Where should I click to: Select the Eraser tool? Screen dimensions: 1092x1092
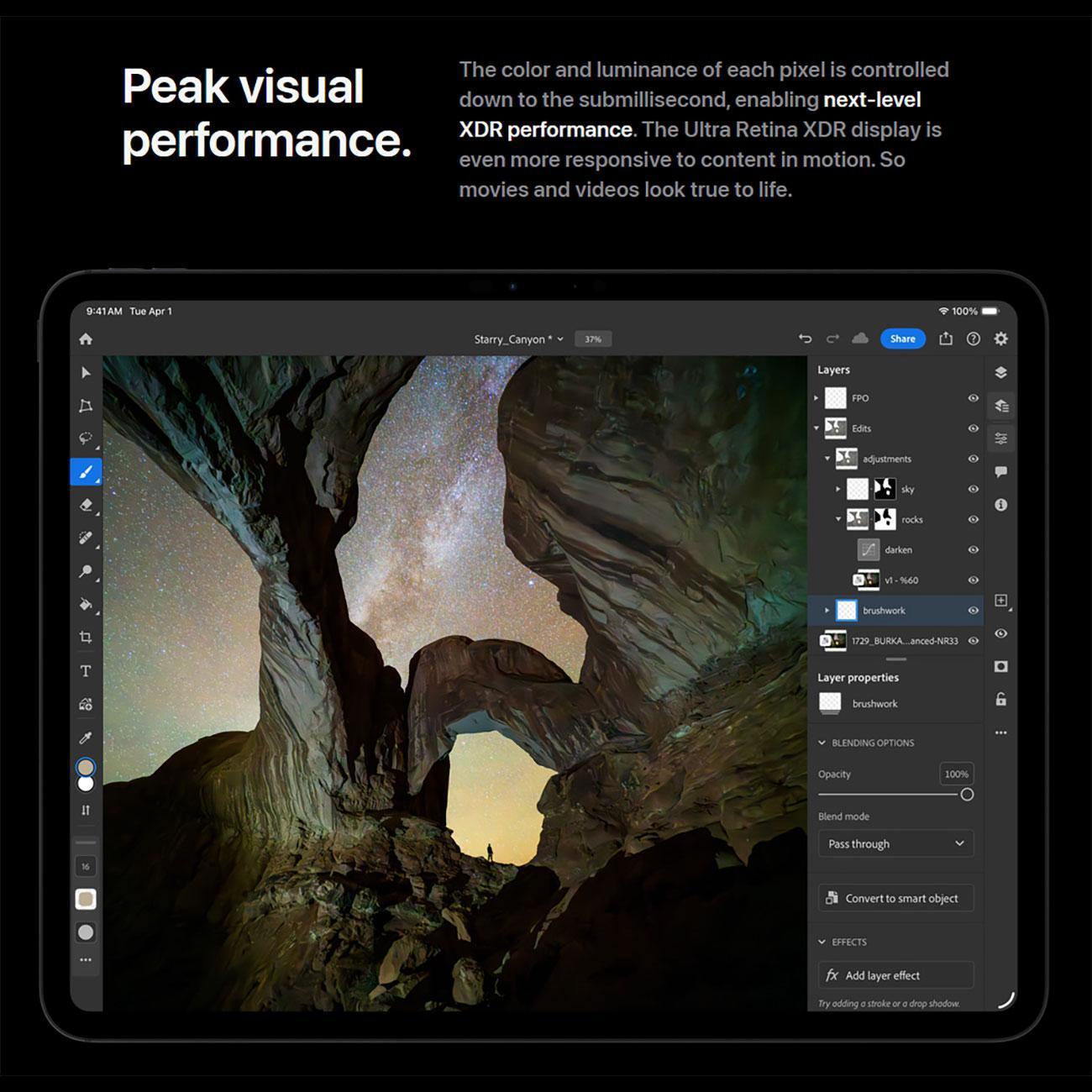86,505
